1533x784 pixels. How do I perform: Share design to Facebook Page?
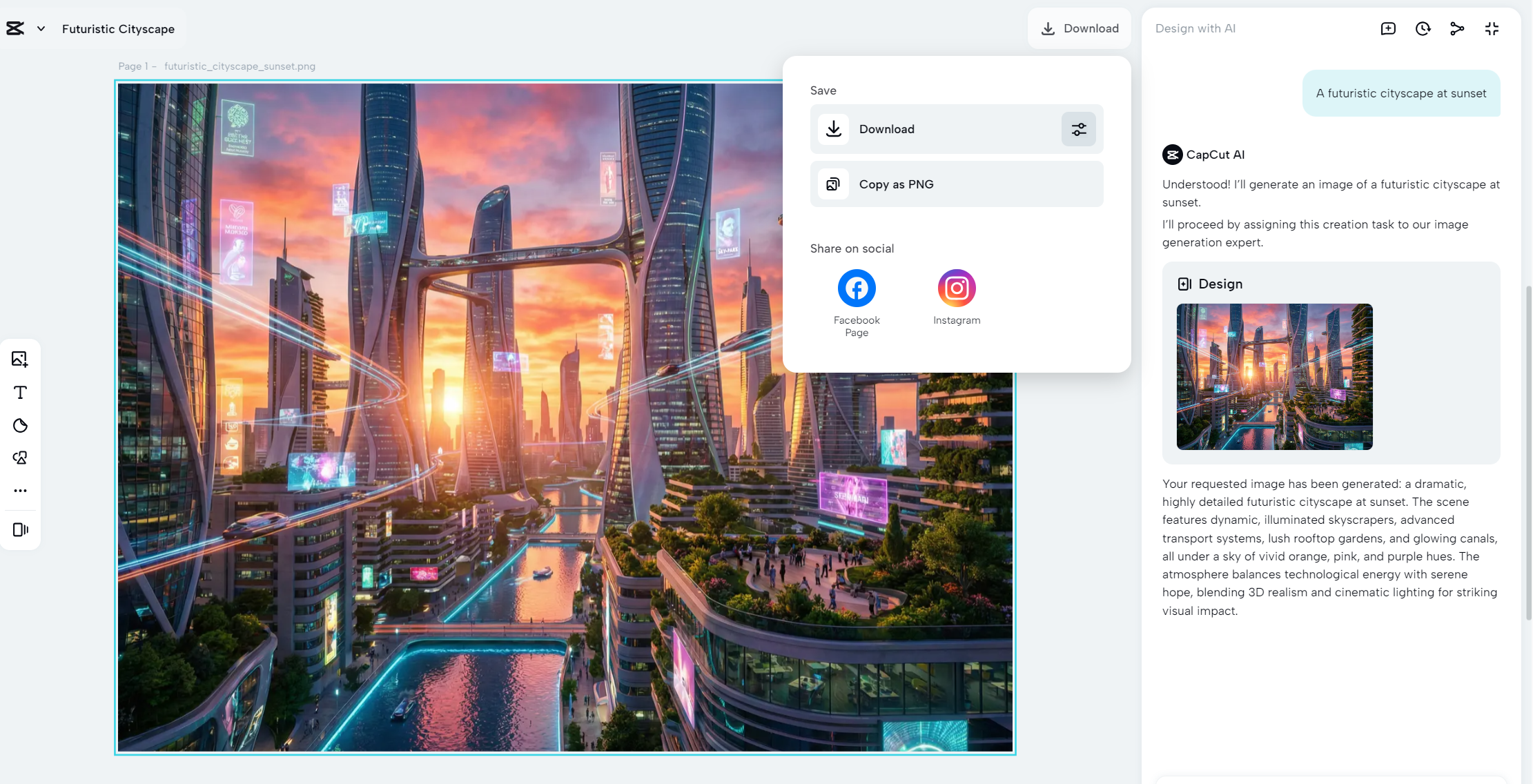point(856,288)
